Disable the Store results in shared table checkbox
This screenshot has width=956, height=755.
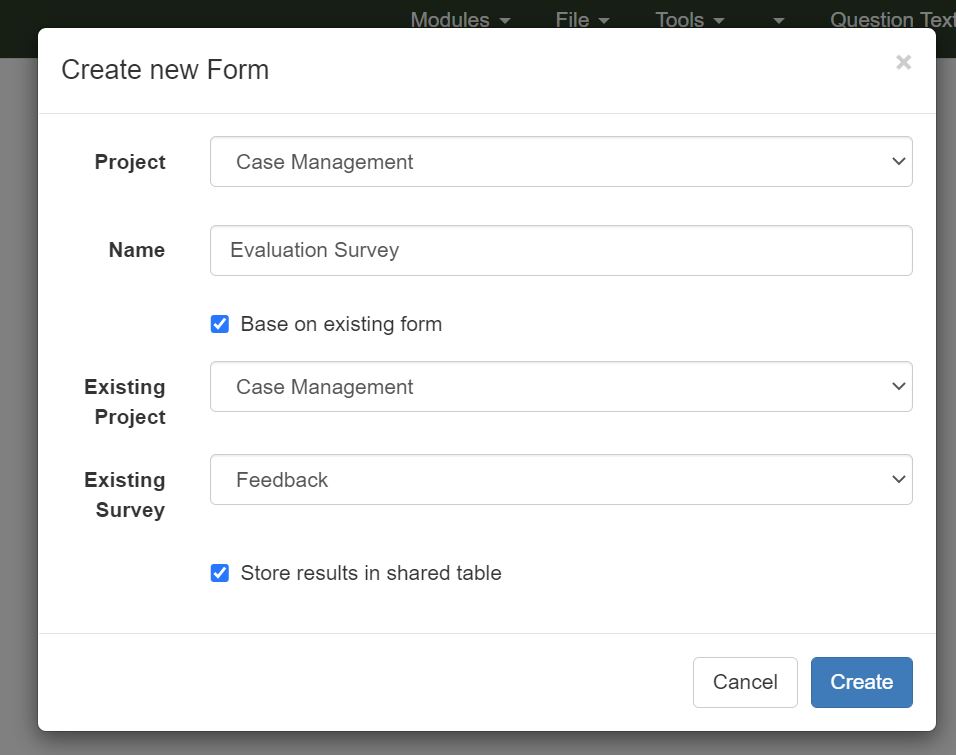pos(220,573)
